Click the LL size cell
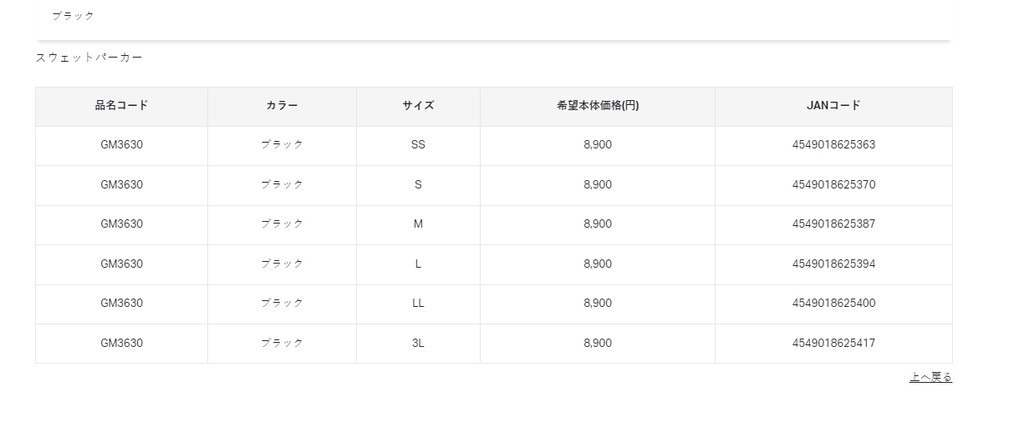The image size is (1024, 422). [x=418, y=303]
